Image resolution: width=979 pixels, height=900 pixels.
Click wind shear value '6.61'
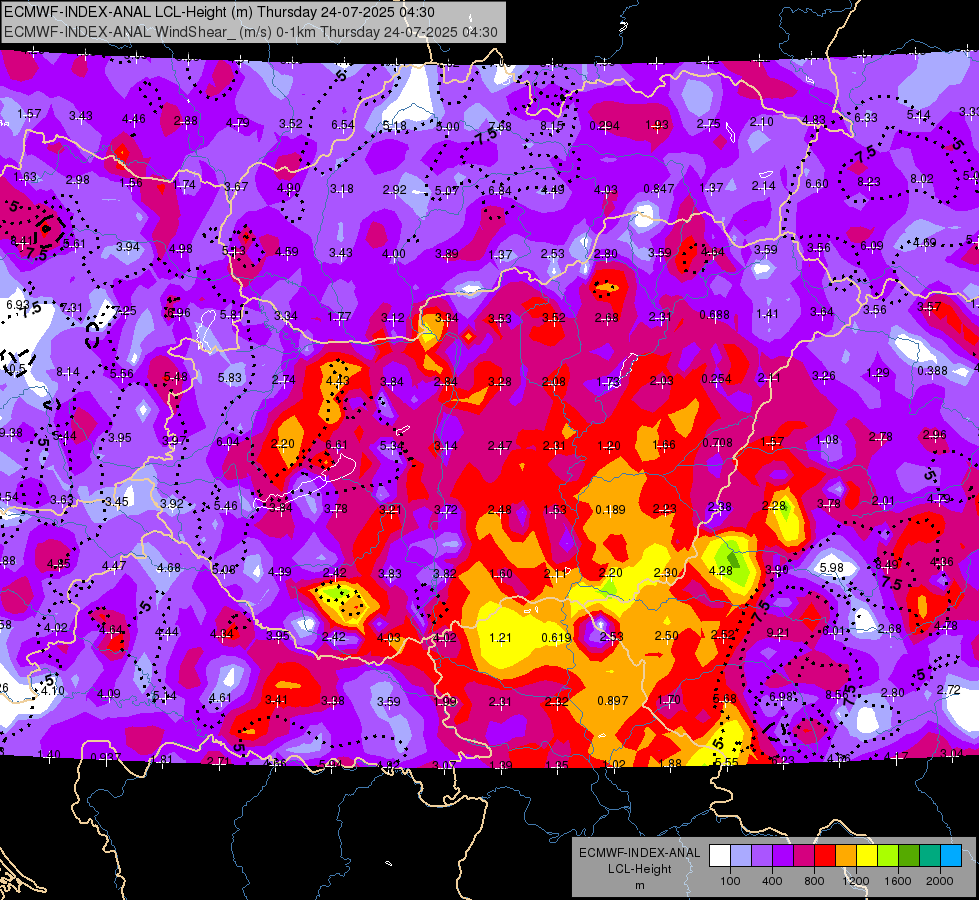tap(337, 445)
